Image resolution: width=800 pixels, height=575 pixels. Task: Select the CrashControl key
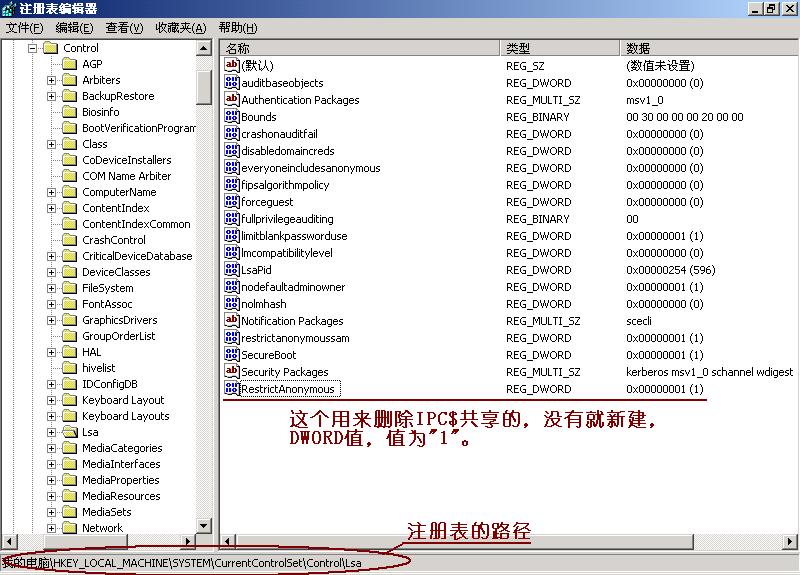(114, 240)
